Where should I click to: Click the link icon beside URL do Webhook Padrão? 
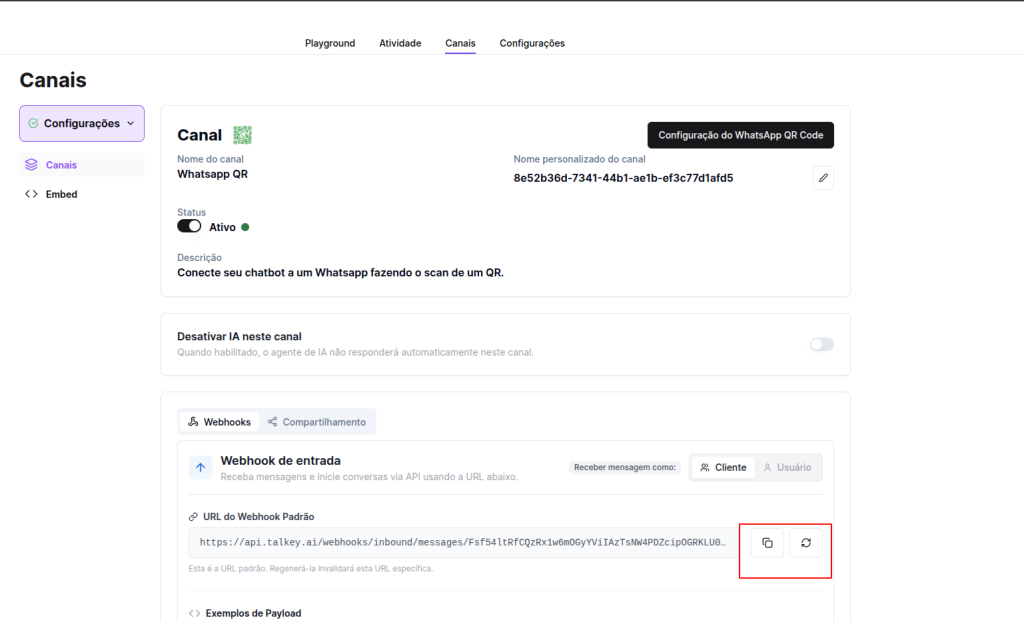[x=194, y=517]
